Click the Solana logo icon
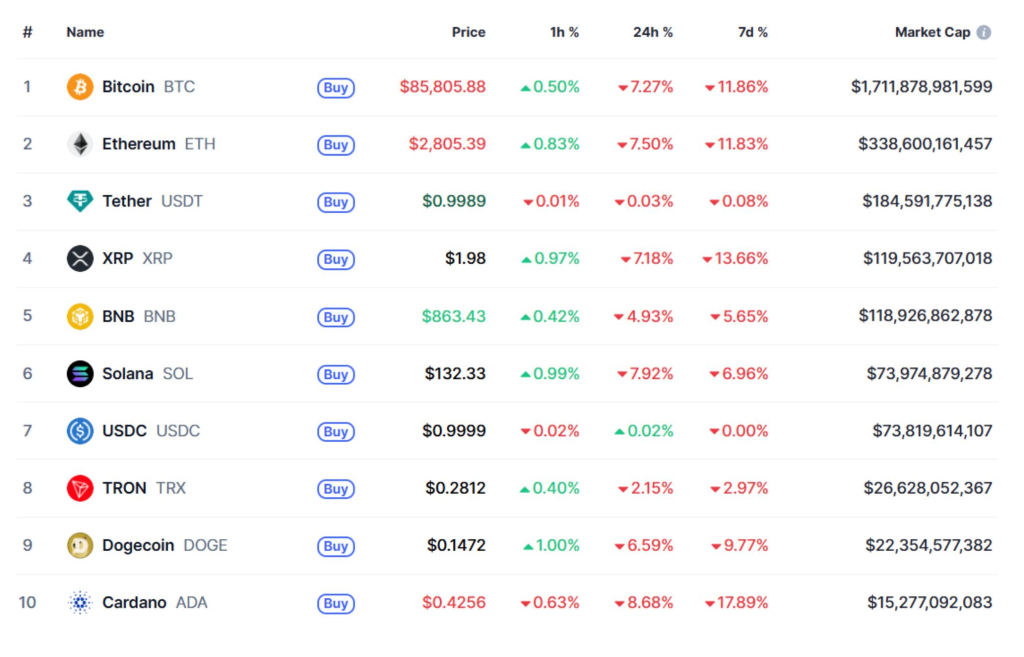The image size is (1024, 657). 80,374
